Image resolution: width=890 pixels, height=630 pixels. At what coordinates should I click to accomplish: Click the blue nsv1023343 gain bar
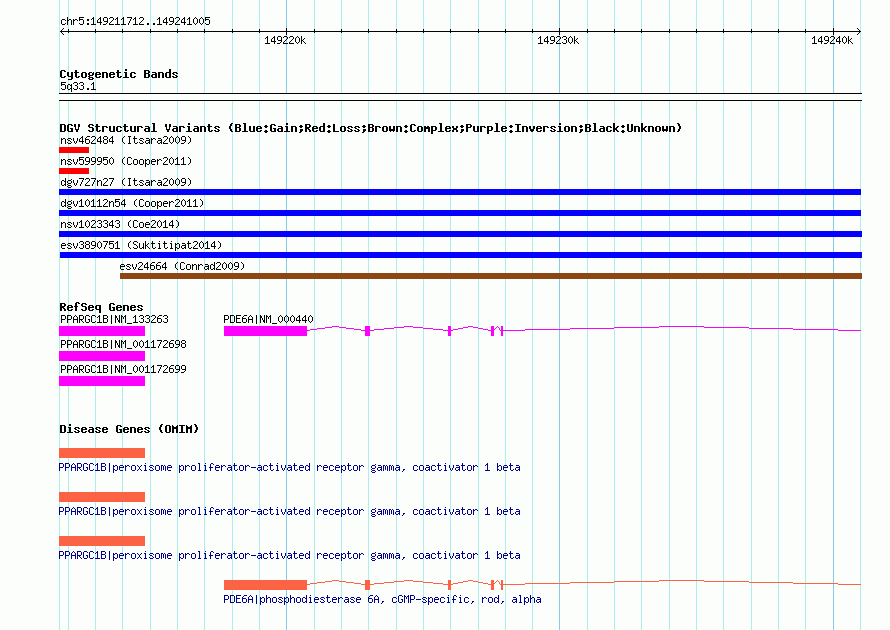[x=460, y=234]
